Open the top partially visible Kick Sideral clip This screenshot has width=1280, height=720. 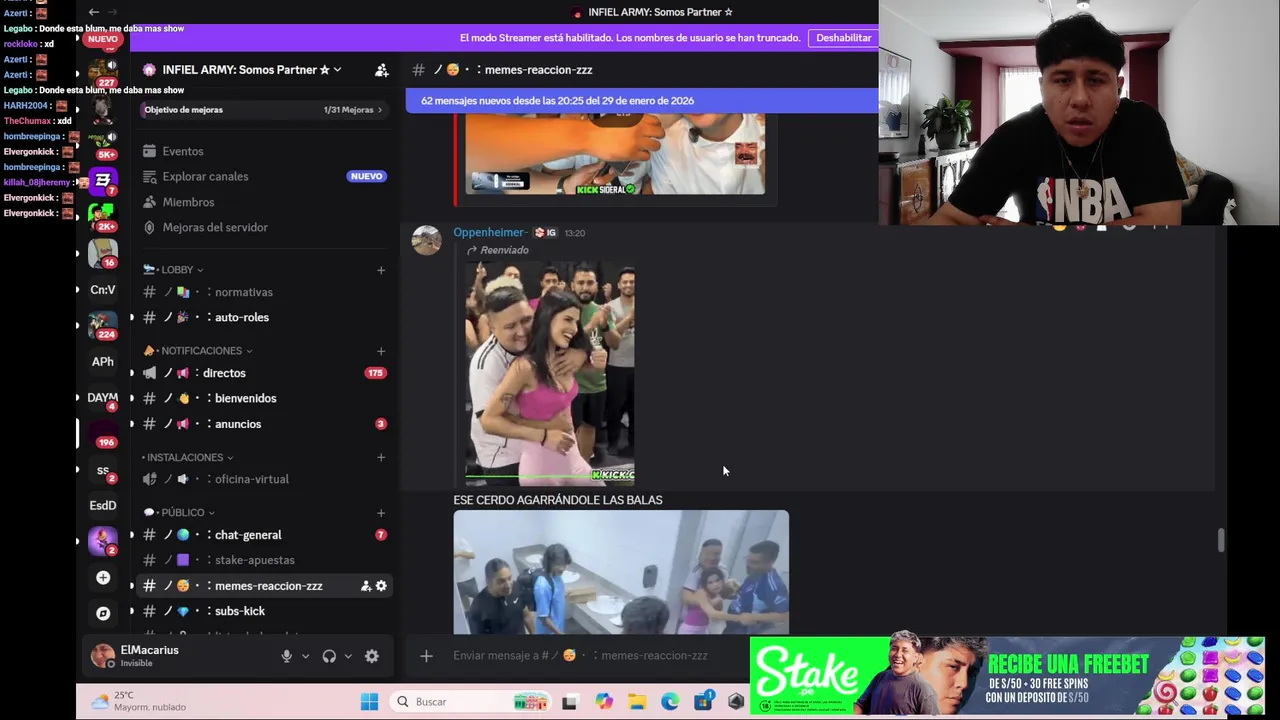[616, 155]
